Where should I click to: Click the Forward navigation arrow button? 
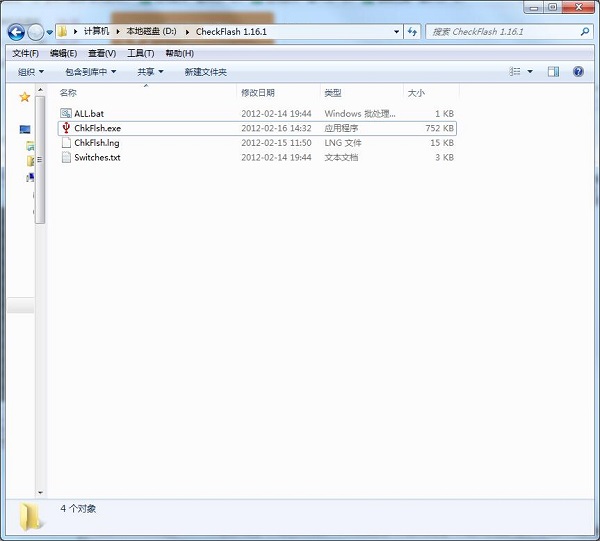click(x=35, y=32)
